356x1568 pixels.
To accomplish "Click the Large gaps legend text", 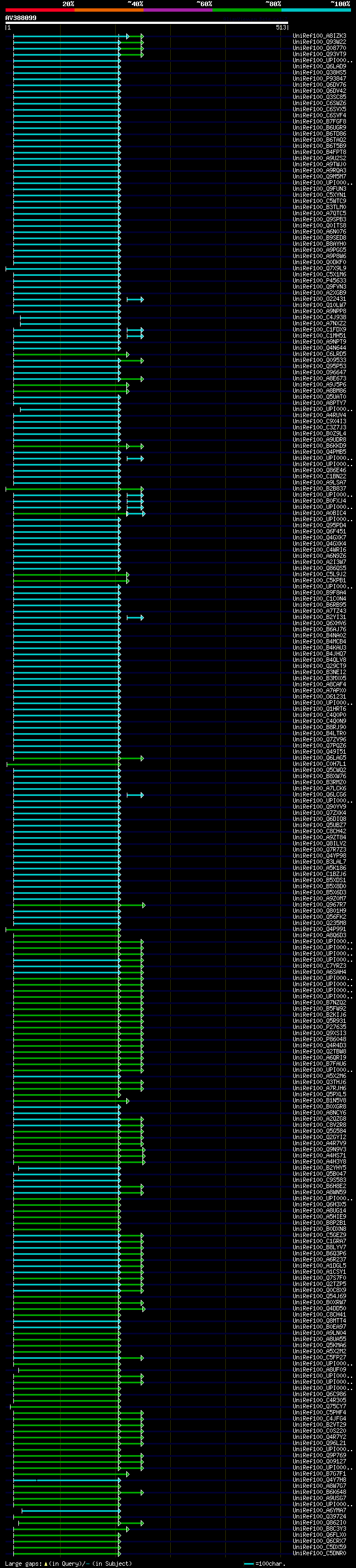I will click(68, 1564).
